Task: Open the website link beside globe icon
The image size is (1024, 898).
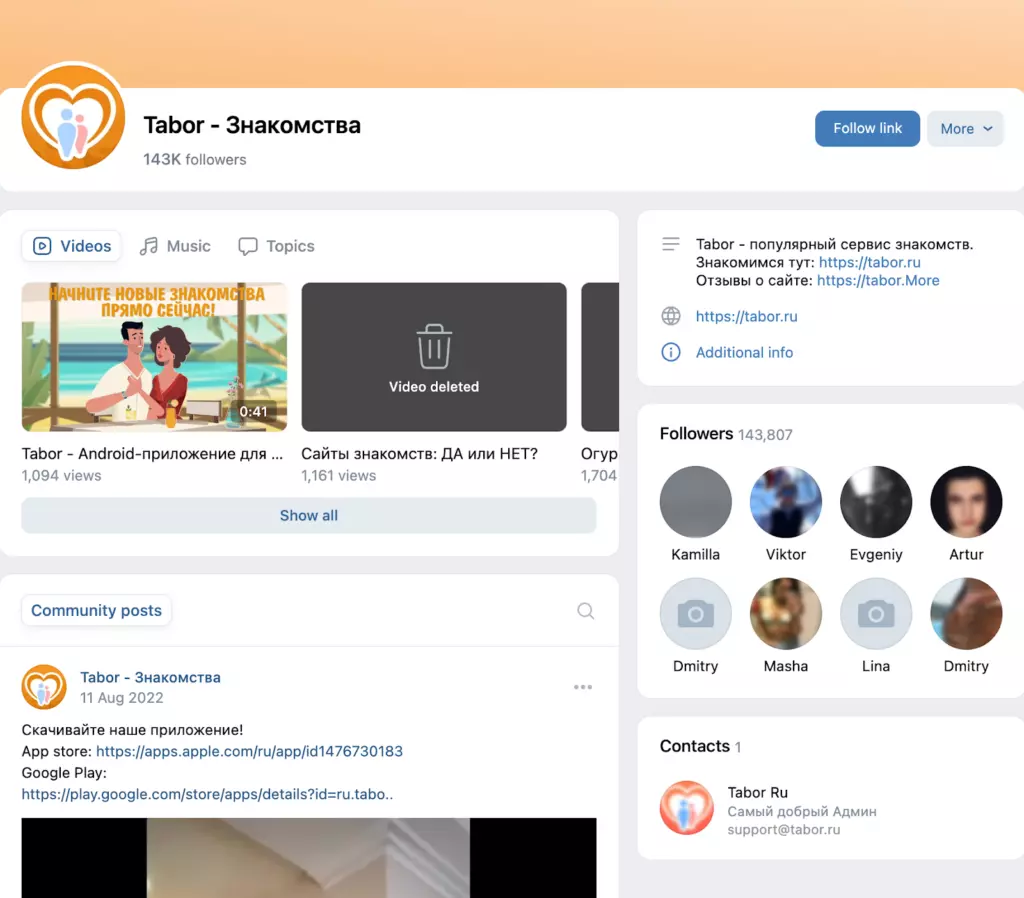Action: point(746,316)
